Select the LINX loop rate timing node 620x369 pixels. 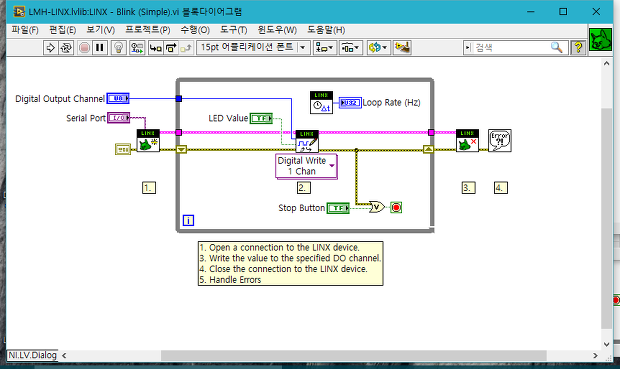pos(321,102)
